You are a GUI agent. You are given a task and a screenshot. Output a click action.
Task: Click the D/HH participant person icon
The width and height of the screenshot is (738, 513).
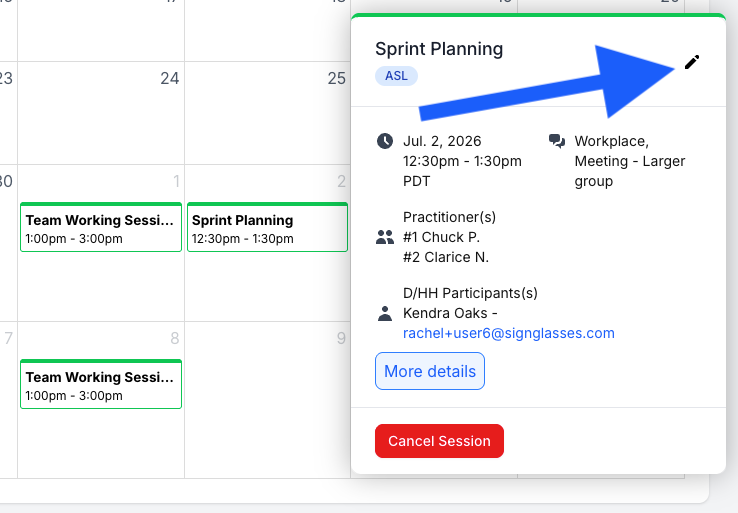click(x=385, y=313)
